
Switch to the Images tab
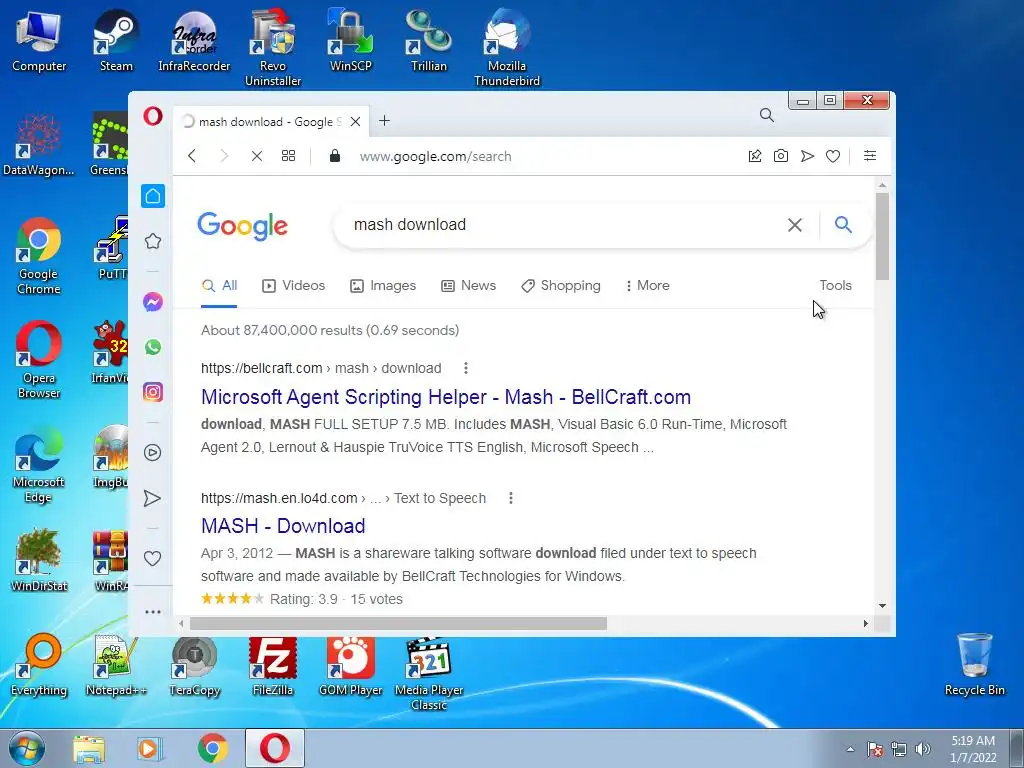tap(383, 285)
